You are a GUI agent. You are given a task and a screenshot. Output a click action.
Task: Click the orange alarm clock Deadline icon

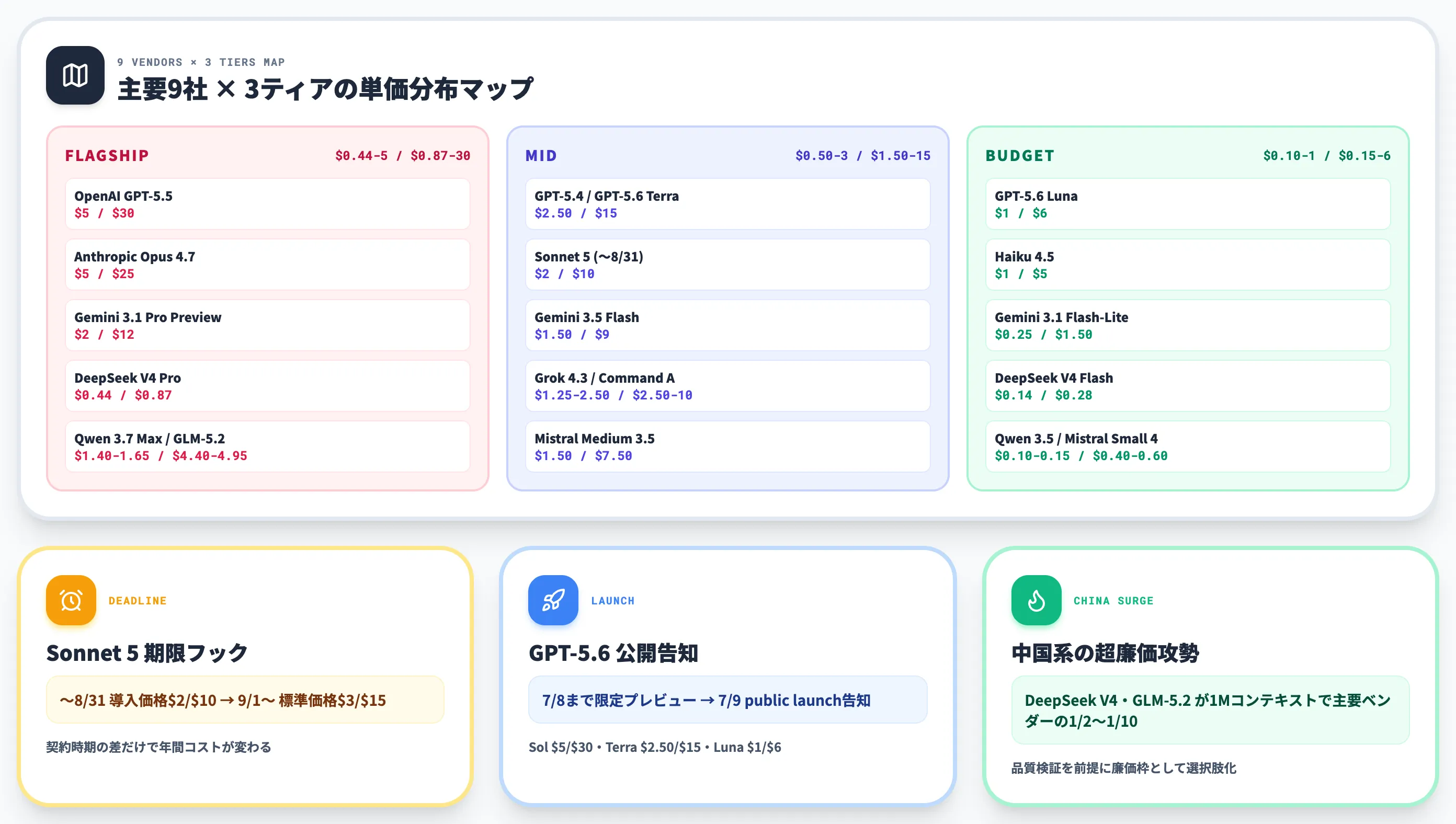pos(71,600)
